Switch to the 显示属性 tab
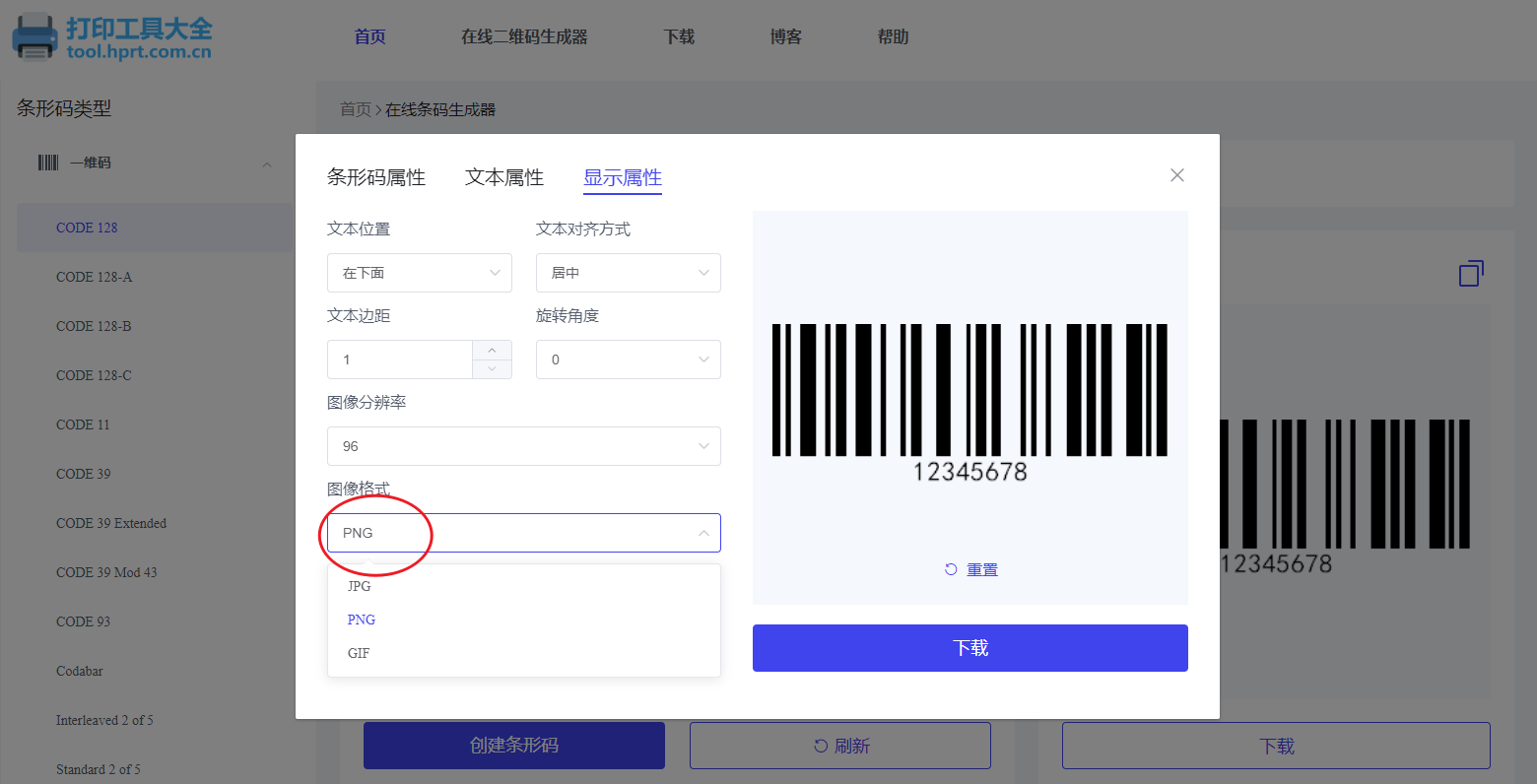Image resolution: width=1537 pixels, height=784 pixels. 623,177
